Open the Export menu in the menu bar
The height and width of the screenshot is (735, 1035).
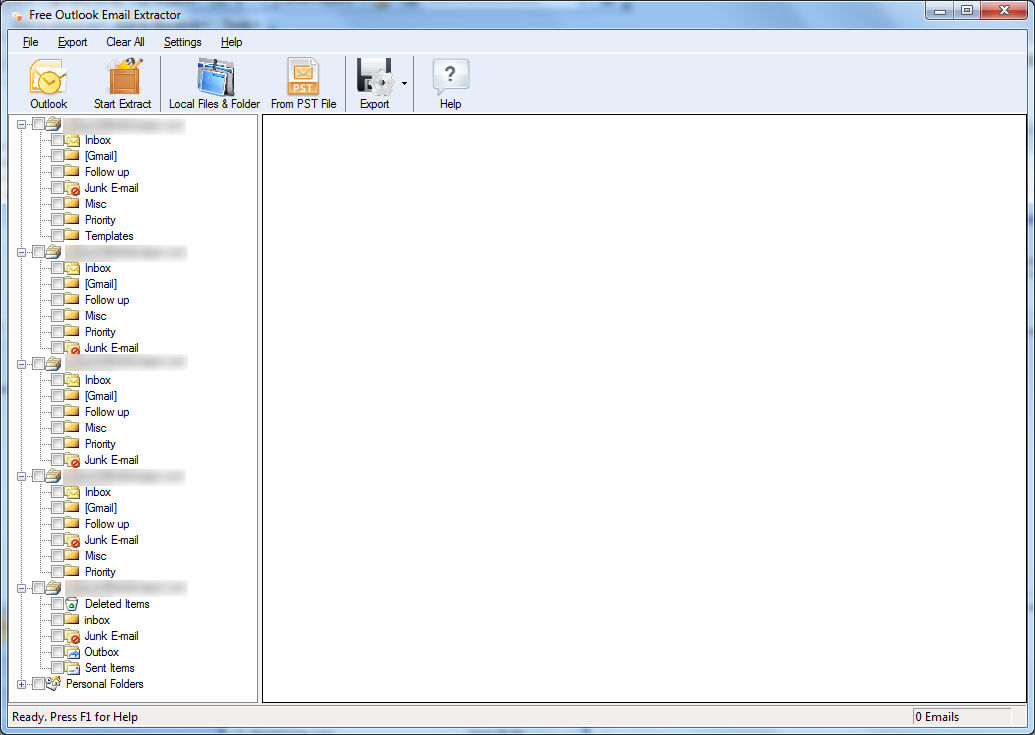72,42
